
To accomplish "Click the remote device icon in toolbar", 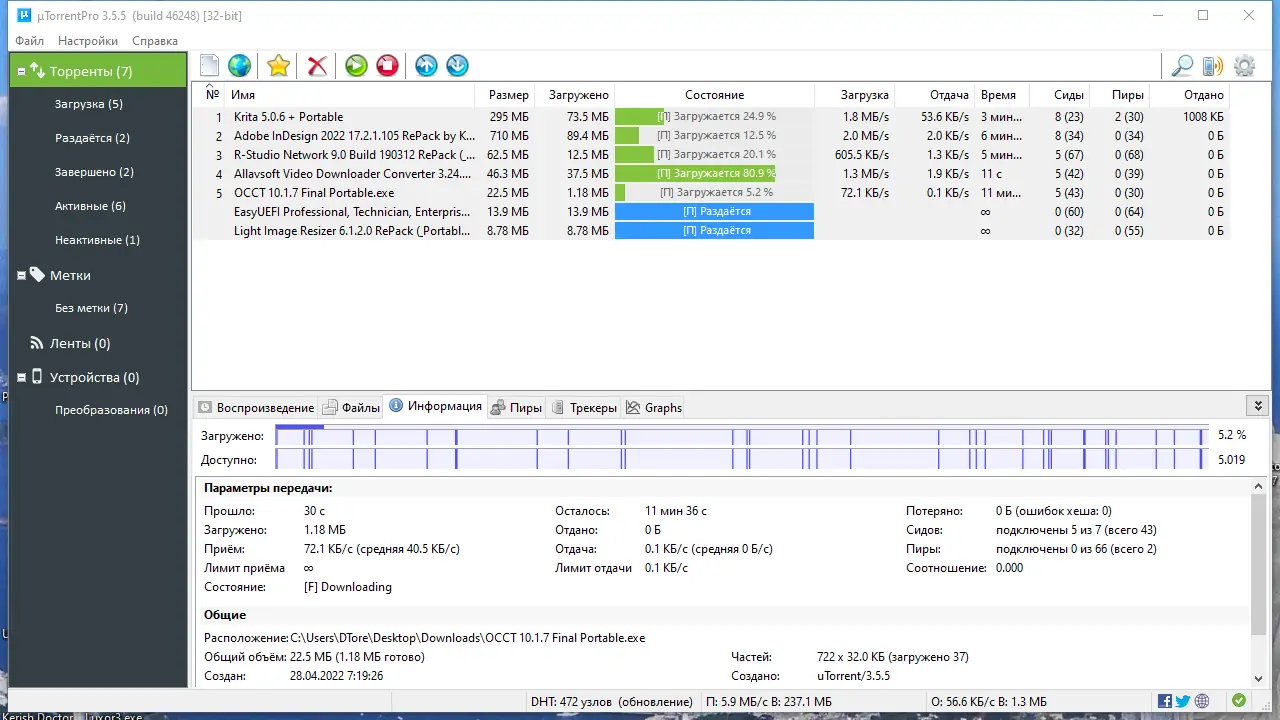I will click(1212, 66).
